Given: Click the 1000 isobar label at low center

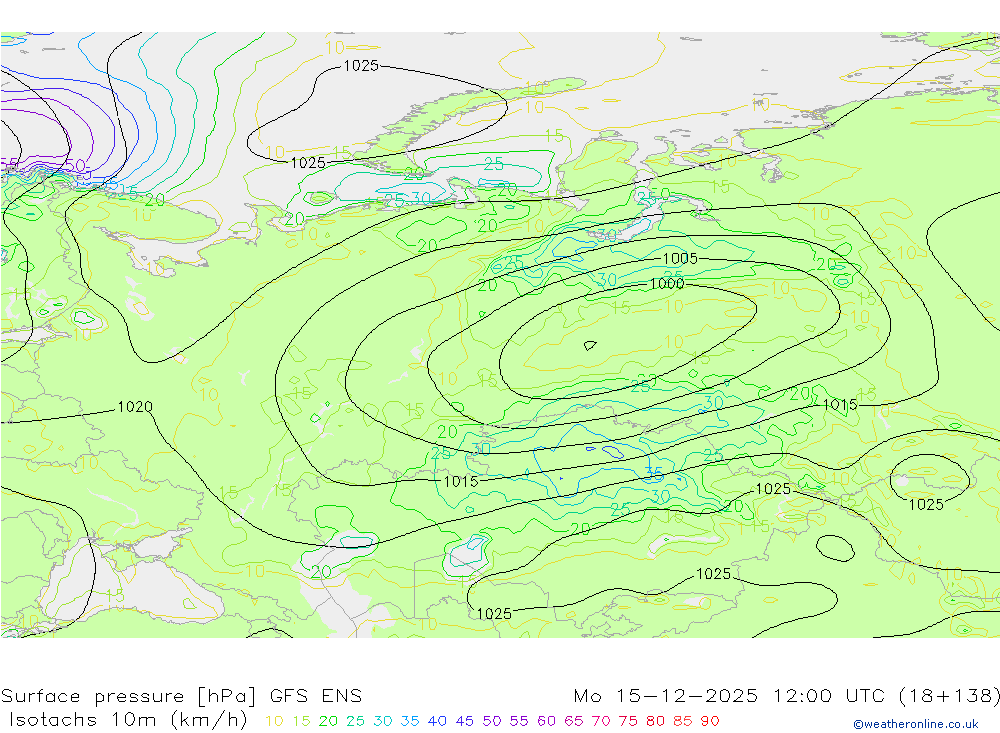Looking at the screenshot, I should pos(667,284).
